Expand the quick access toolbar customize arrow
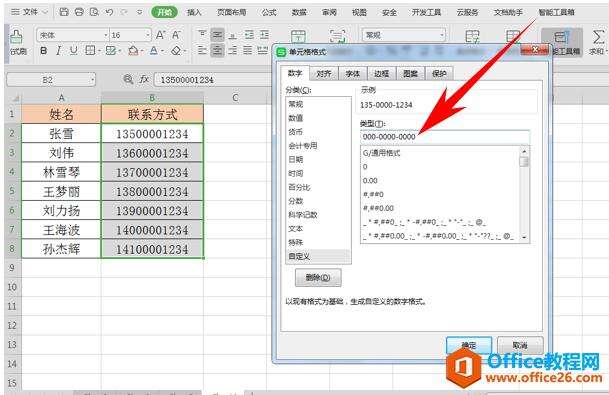The height and width of the screenshot is (395, 609). (140, 12)
